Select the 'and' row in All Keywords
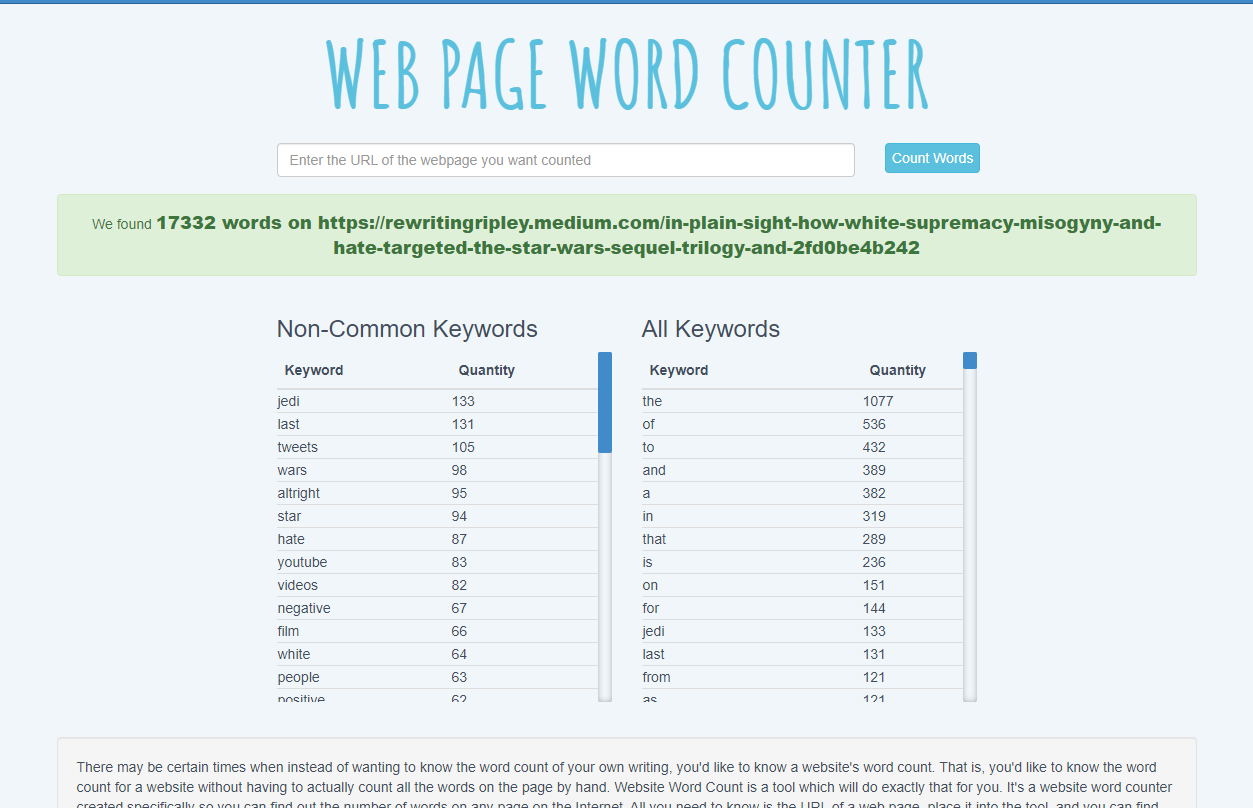Screen dimensions: 1253x808 (802, 470)
